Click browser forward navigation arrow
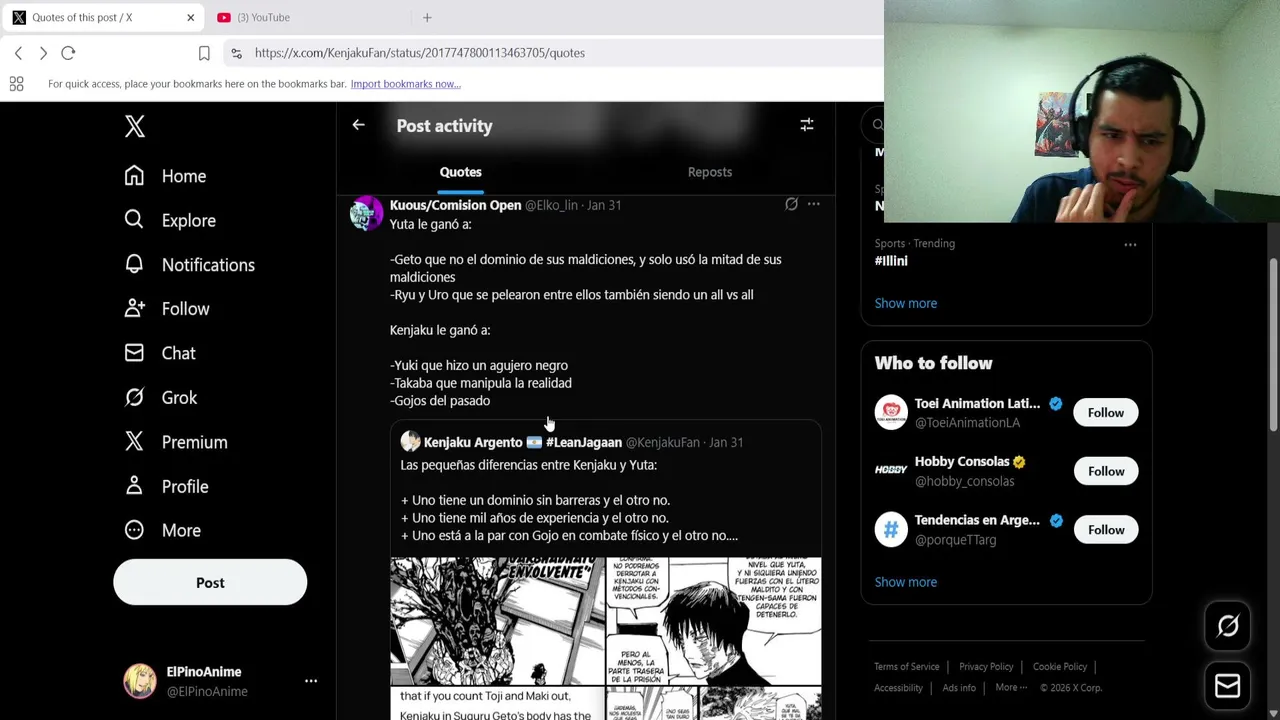Viewport: 1280px width, 720px height. click(43, 53)
